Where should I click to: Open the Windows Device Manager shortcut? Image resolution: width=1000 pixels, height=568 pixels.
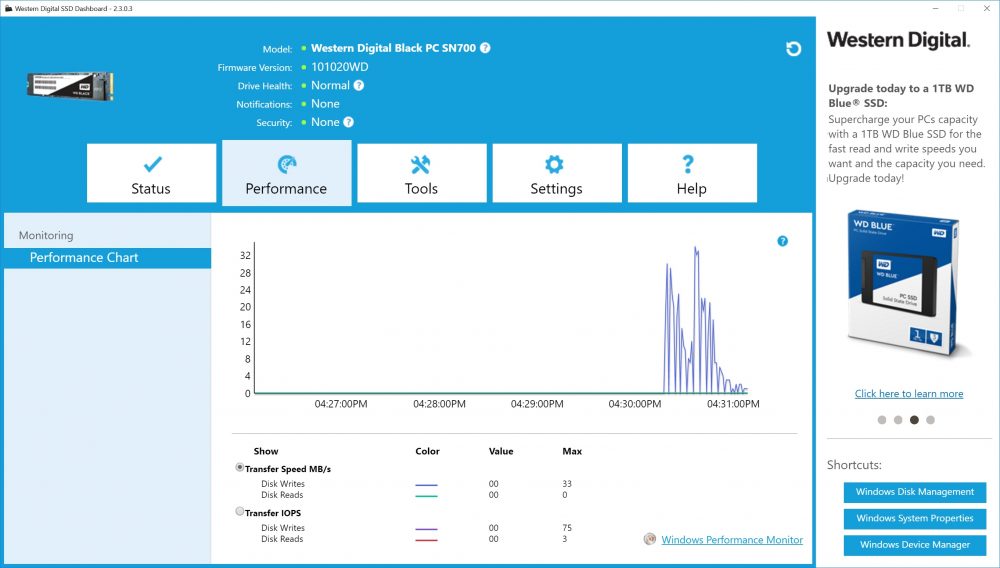(915, 545)
